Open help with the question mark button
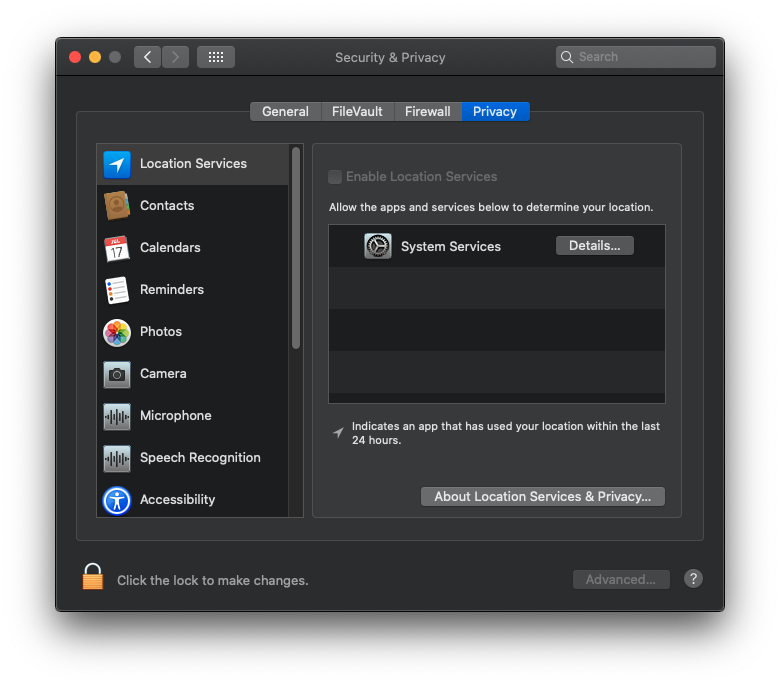The width and height of the screenshot is (780, 685). pos(693,579)
